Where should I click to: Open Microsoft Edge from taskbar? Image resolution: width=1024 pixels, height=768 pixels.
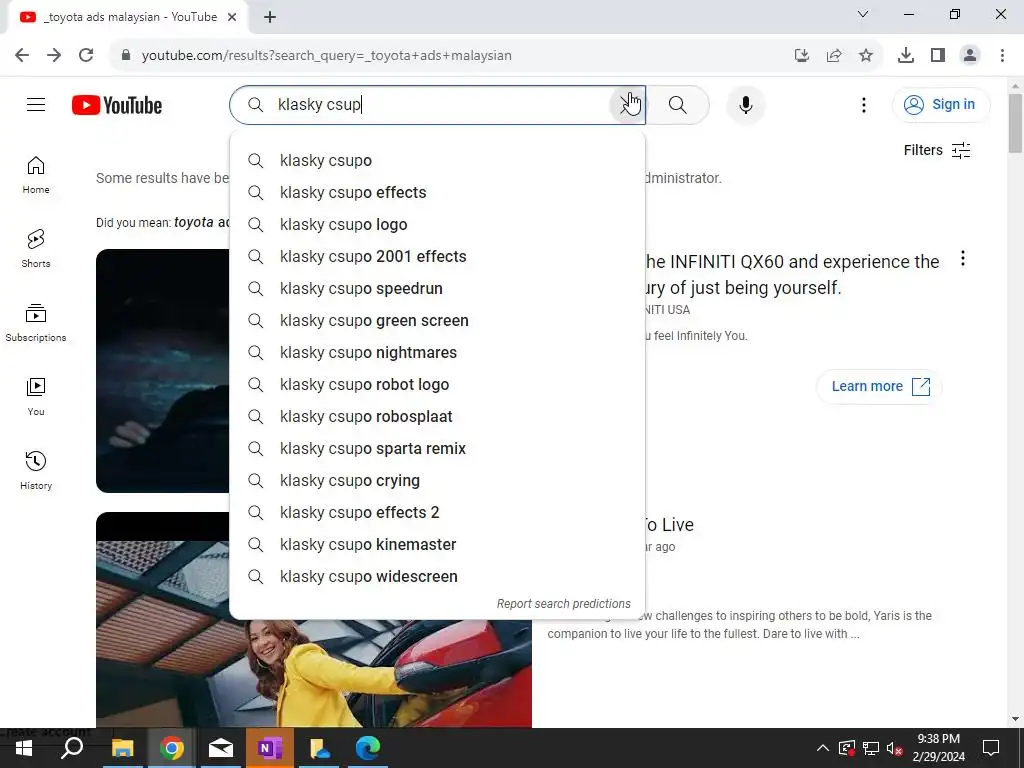(x=368, y=748)
